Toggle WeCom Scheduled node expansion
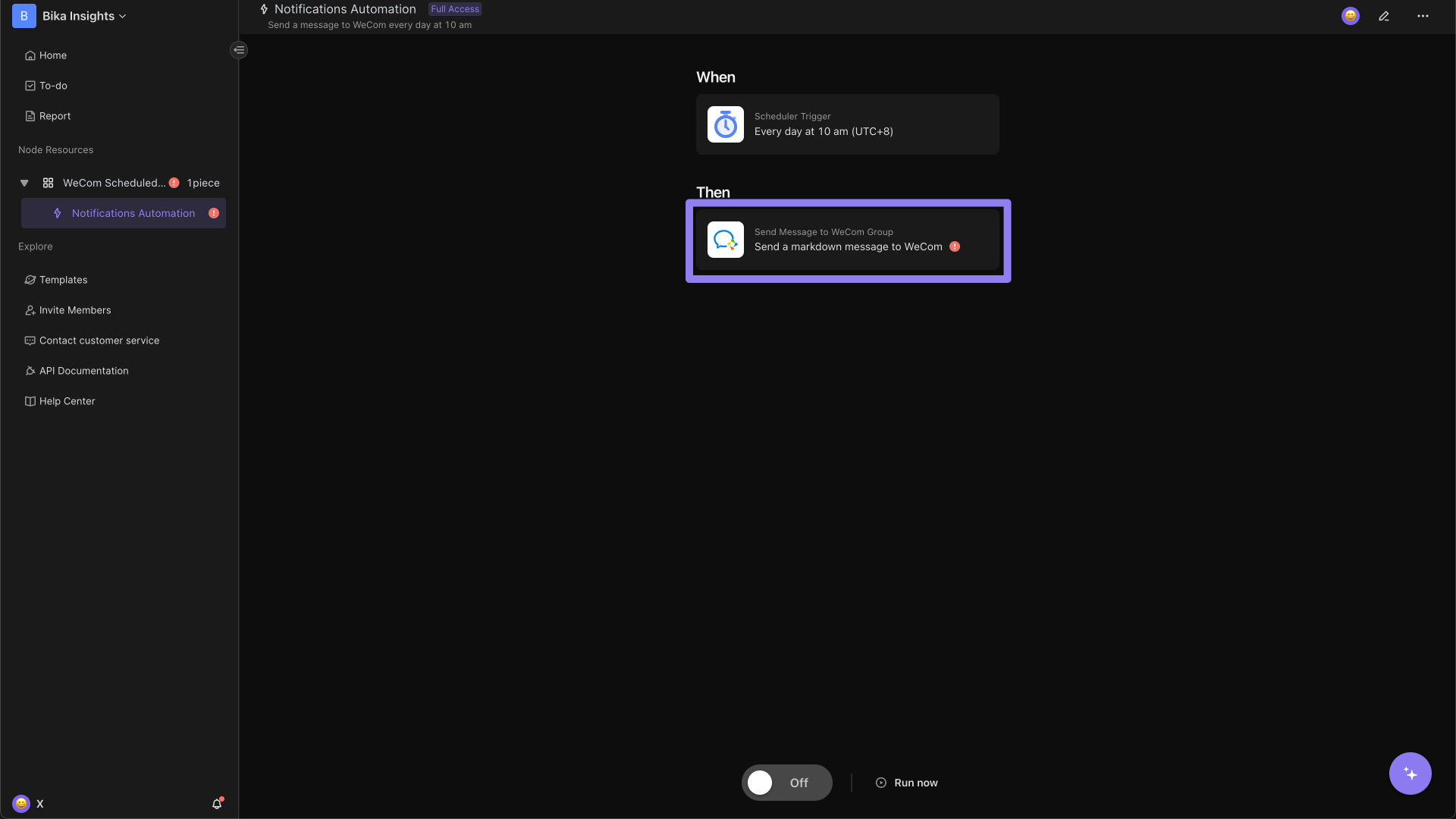The height and width of the screenshot is (819, 1456). pos(24,182)
